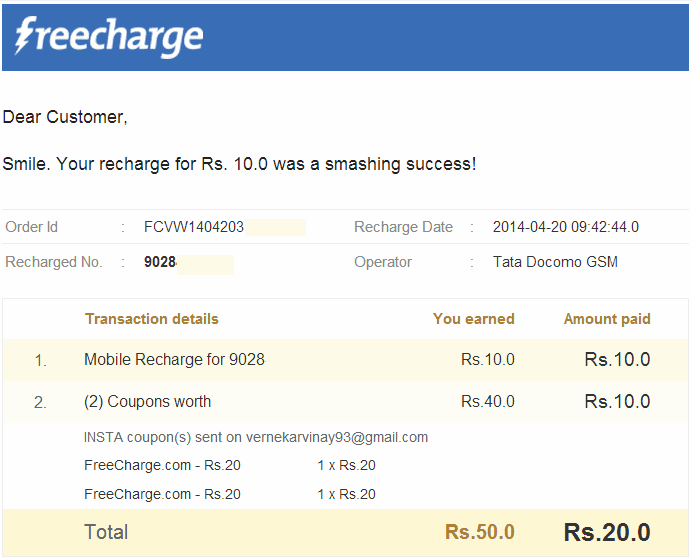Click the Recharge Date timestamp value

[x=566, y=227]
